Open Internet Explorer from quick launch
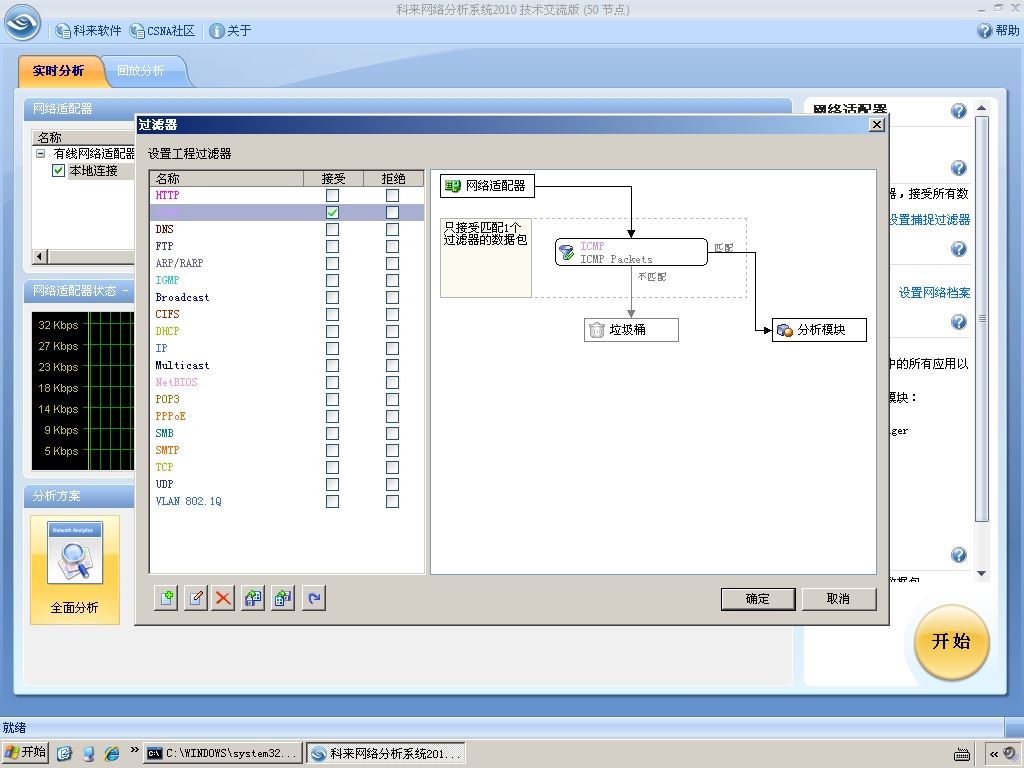 [112, 754]
